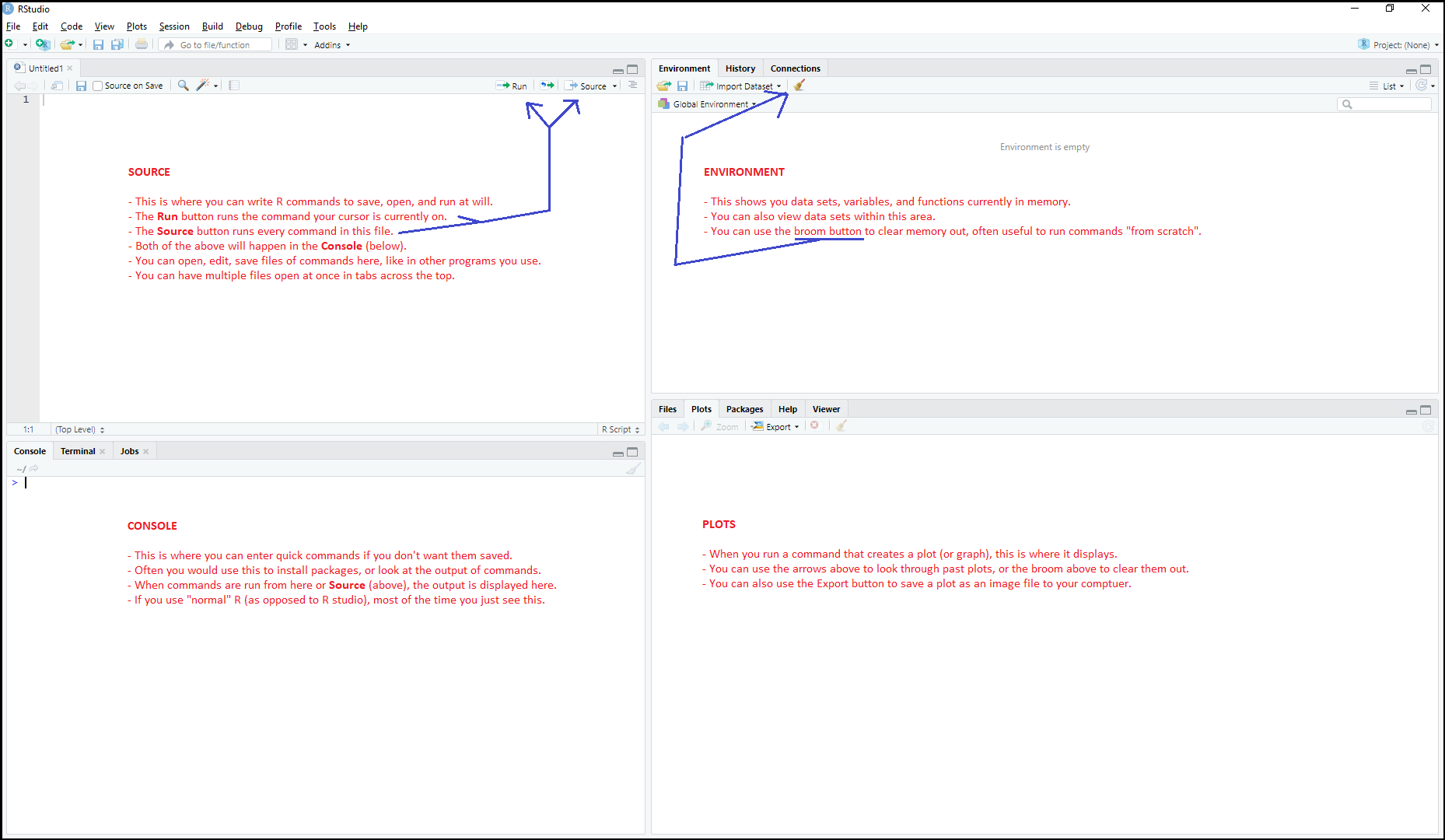Switch to the Viewer tab
Image resolution: width=1445 pixels, height=840 pixels.
pos(826,409)
